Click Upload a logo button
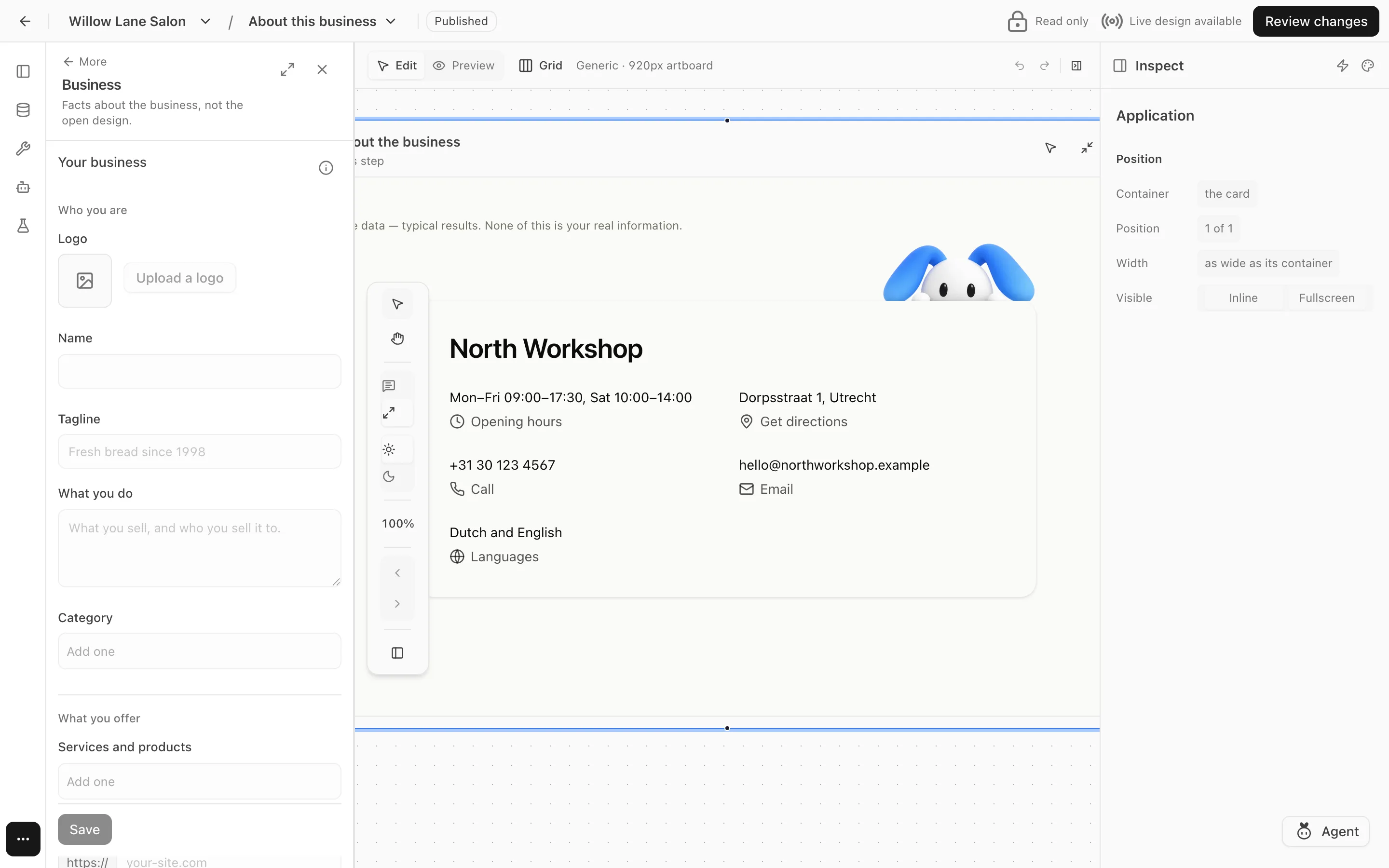The width and height of the screenshot is (1389, 868). 179,278
